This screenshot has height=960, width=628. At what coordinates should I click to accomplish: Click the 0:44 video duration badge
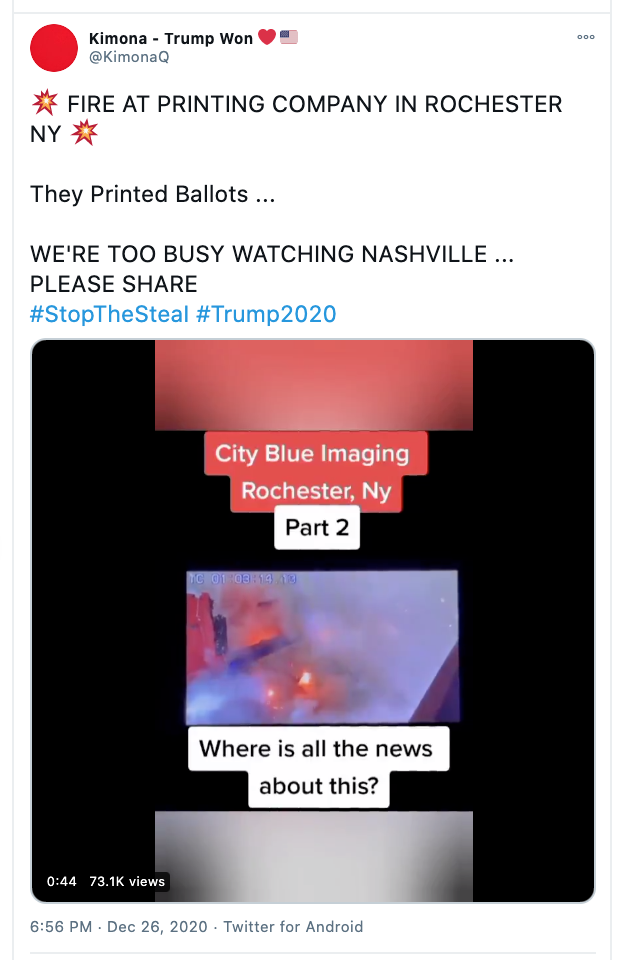(62, 881)
